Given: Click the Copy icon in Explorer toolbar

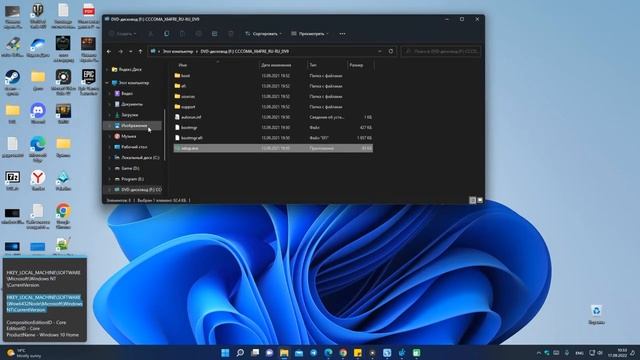Looking at the screenshot, I should [167, 34].
